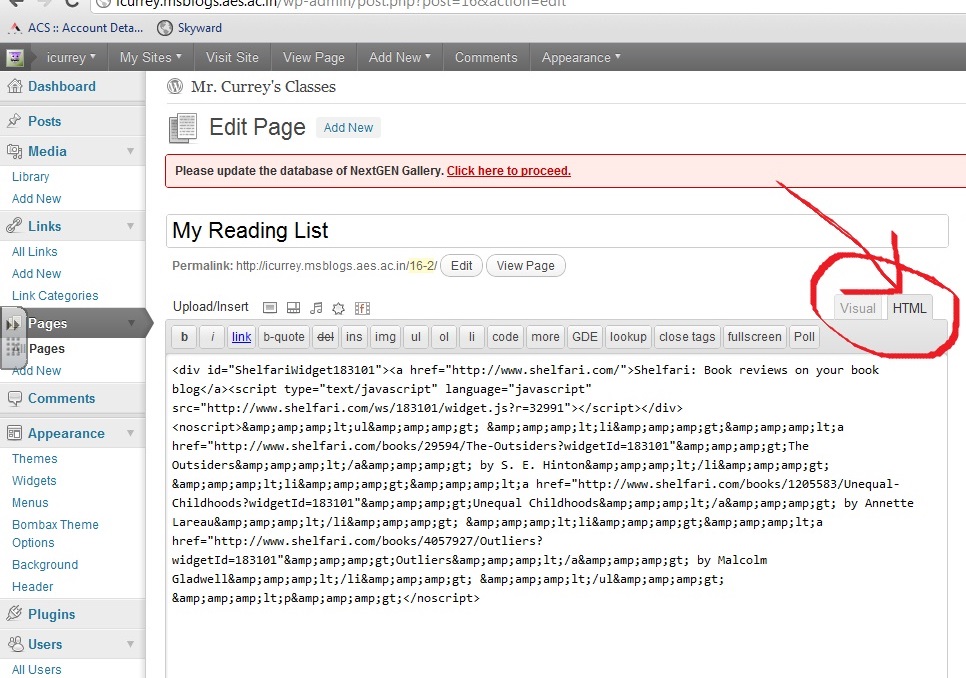
Task: Click the more quicktag button
Action: click(545, 337)
